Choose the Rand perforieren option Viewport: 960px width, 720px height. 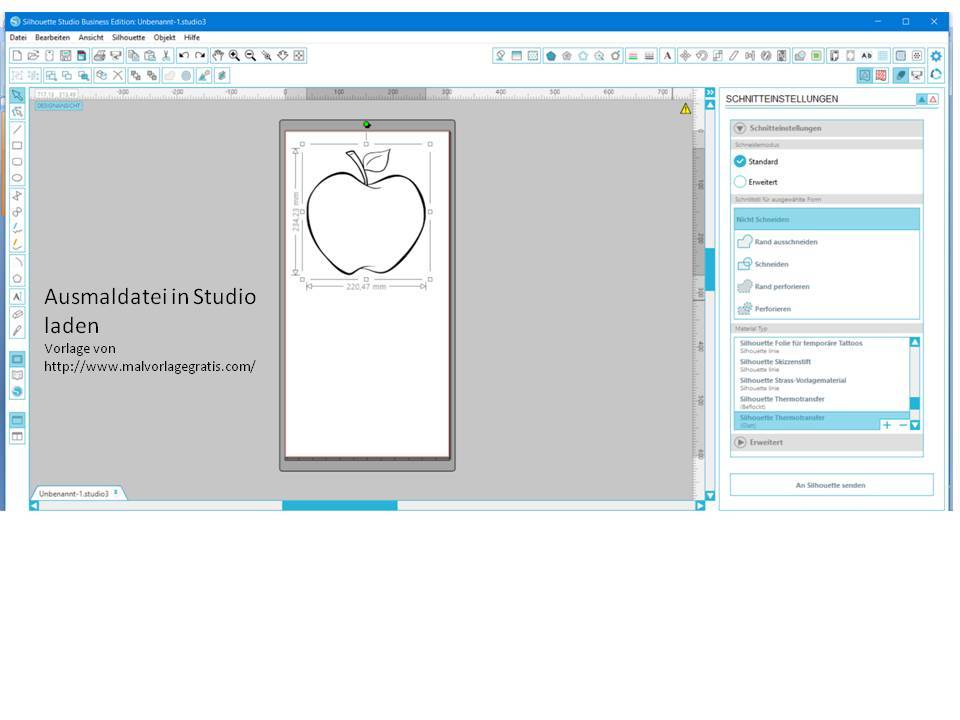[827, 287]
